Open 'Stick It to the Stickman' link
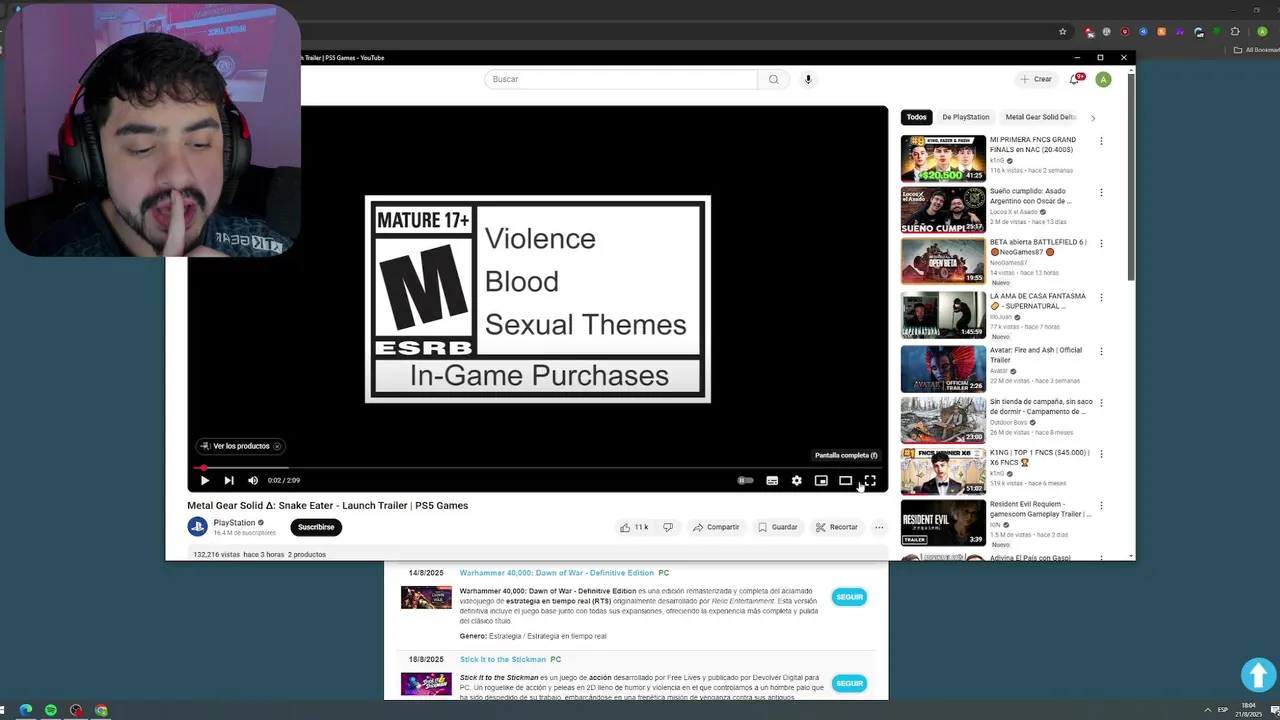This screenshot has width=1280, height=720. pos(503,660)
